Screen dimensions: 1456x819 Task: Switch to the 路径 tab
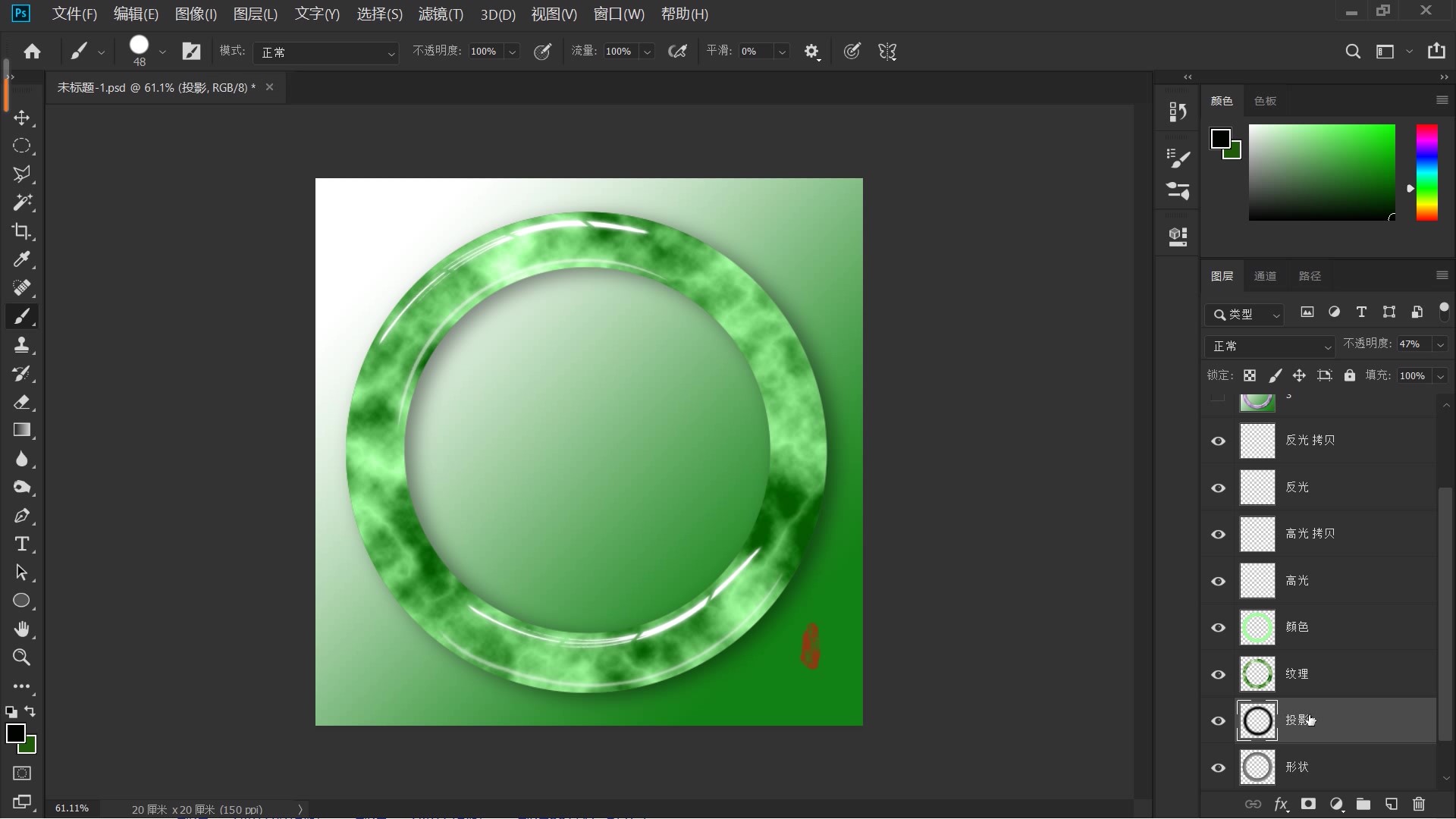(x=1310, y=276)
